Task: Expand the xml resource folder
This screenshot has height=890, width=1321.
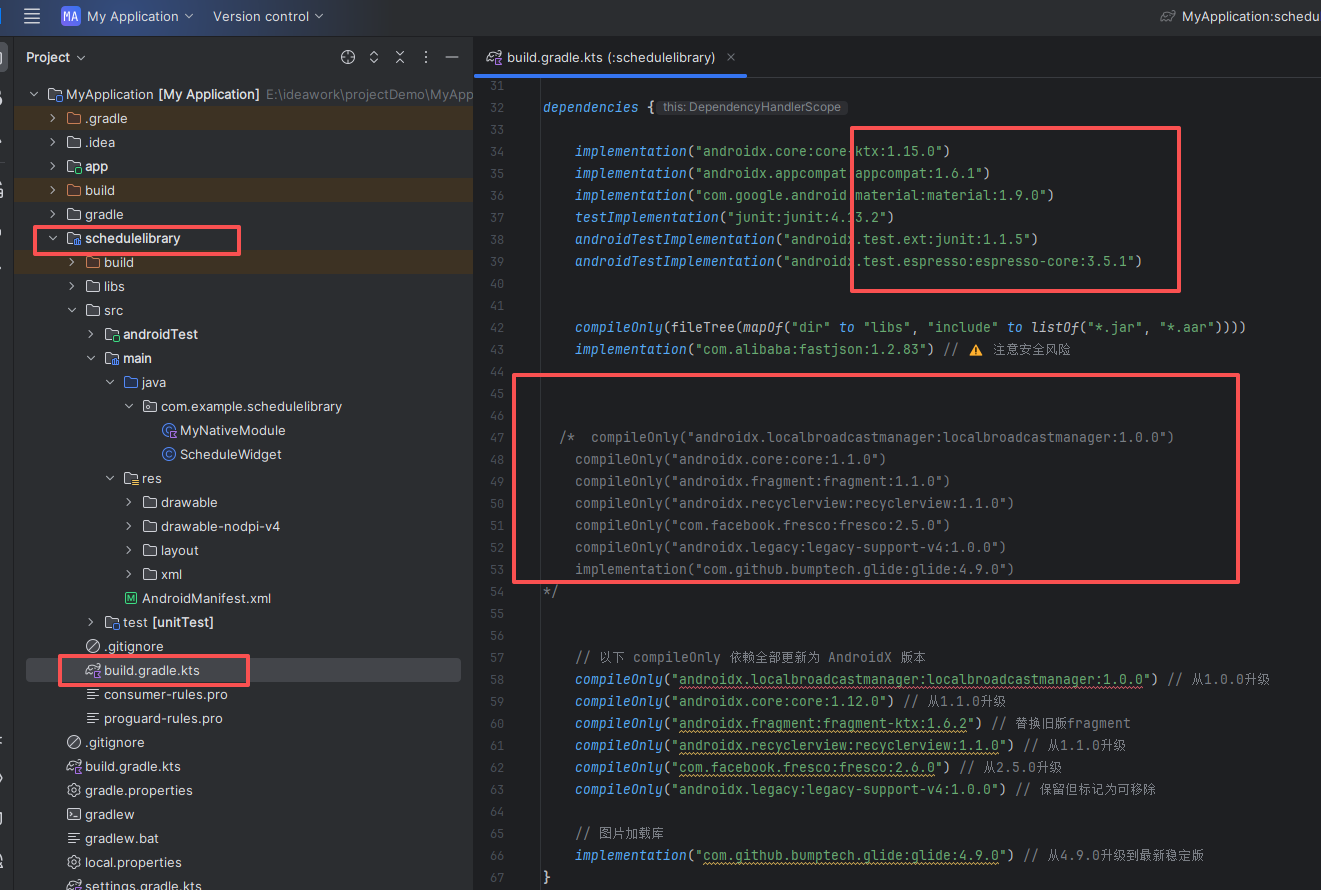Action: coord(129,574)
